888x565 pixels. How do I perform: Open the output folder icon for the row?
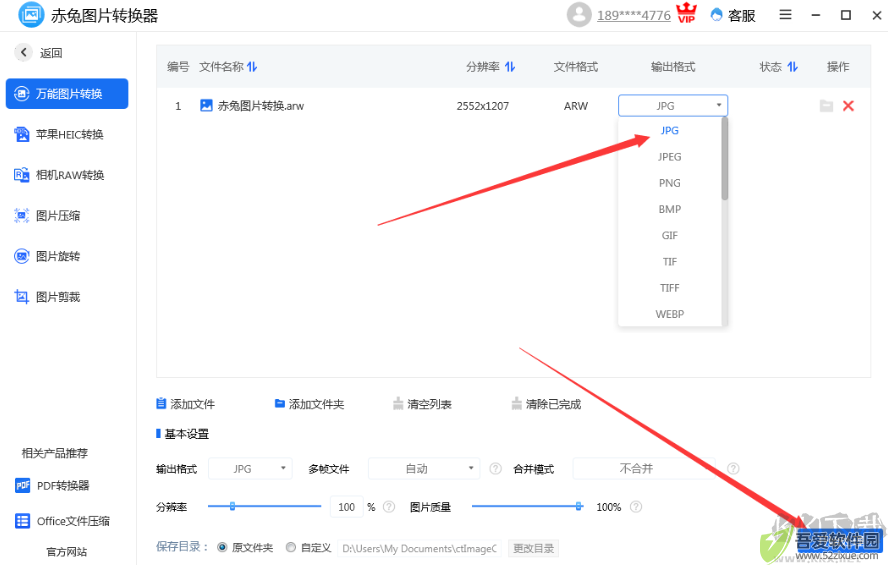pyautogui.click(x=826, y=105)
